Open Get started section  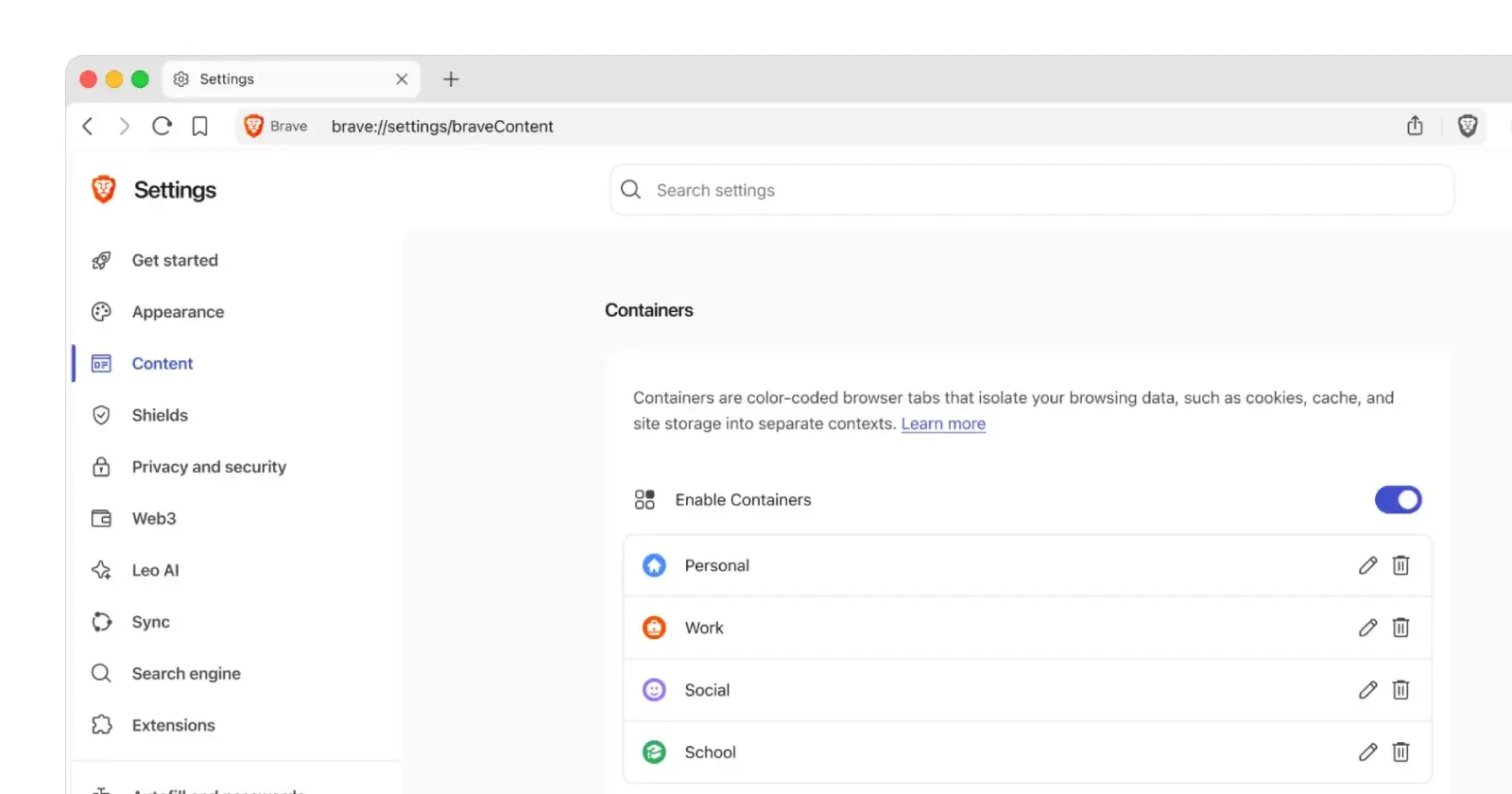175,260
